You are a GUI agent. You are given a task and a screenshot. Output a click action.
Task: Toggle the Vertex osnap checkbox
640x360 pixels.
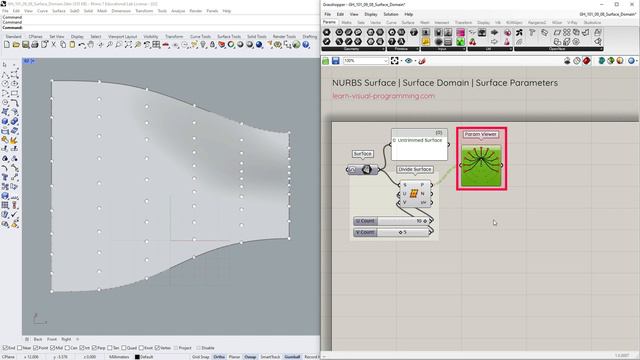coord(158,348)
